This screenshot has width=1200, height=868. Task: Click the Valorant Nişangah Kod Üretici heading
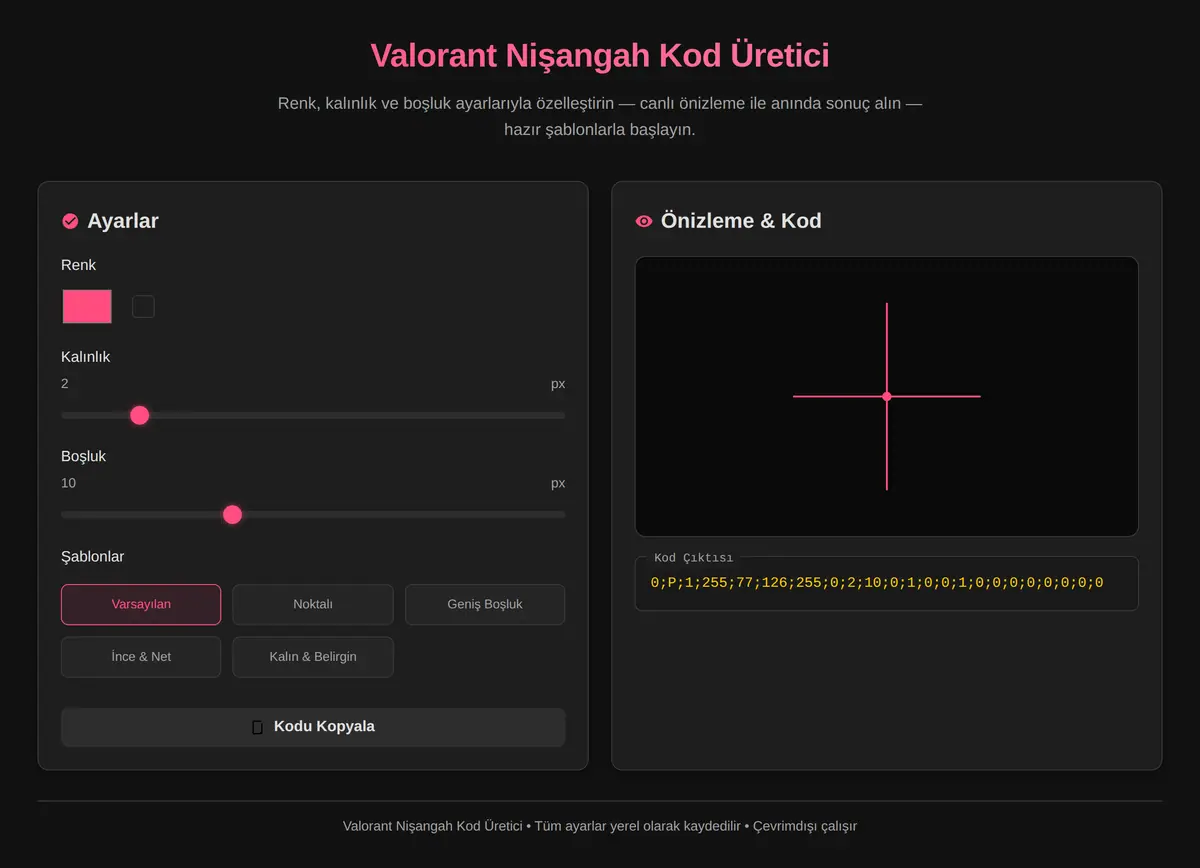600,55
